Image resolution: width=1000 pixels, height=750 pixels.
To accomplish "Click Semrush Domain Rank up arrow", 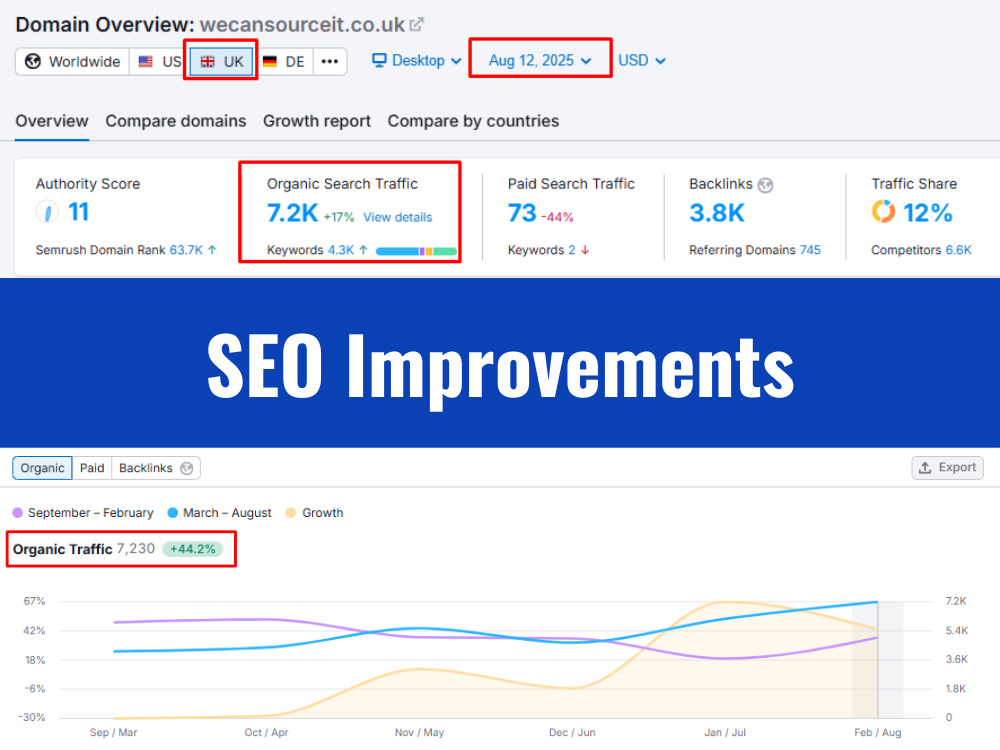I will [212, 250].
